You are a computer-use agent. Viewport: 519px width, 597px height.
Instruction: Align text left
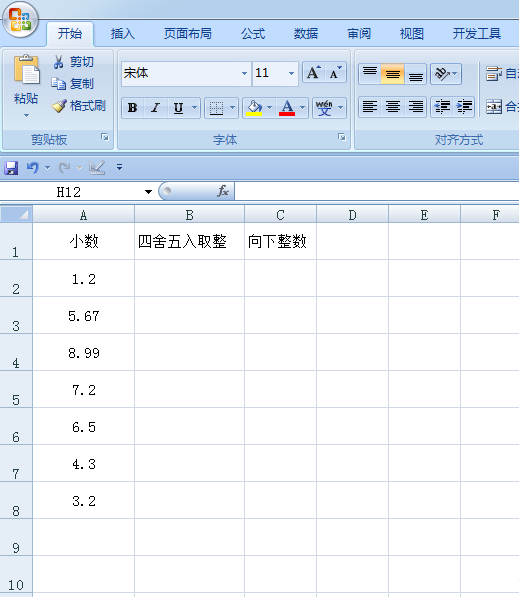[x=370, y=107]
